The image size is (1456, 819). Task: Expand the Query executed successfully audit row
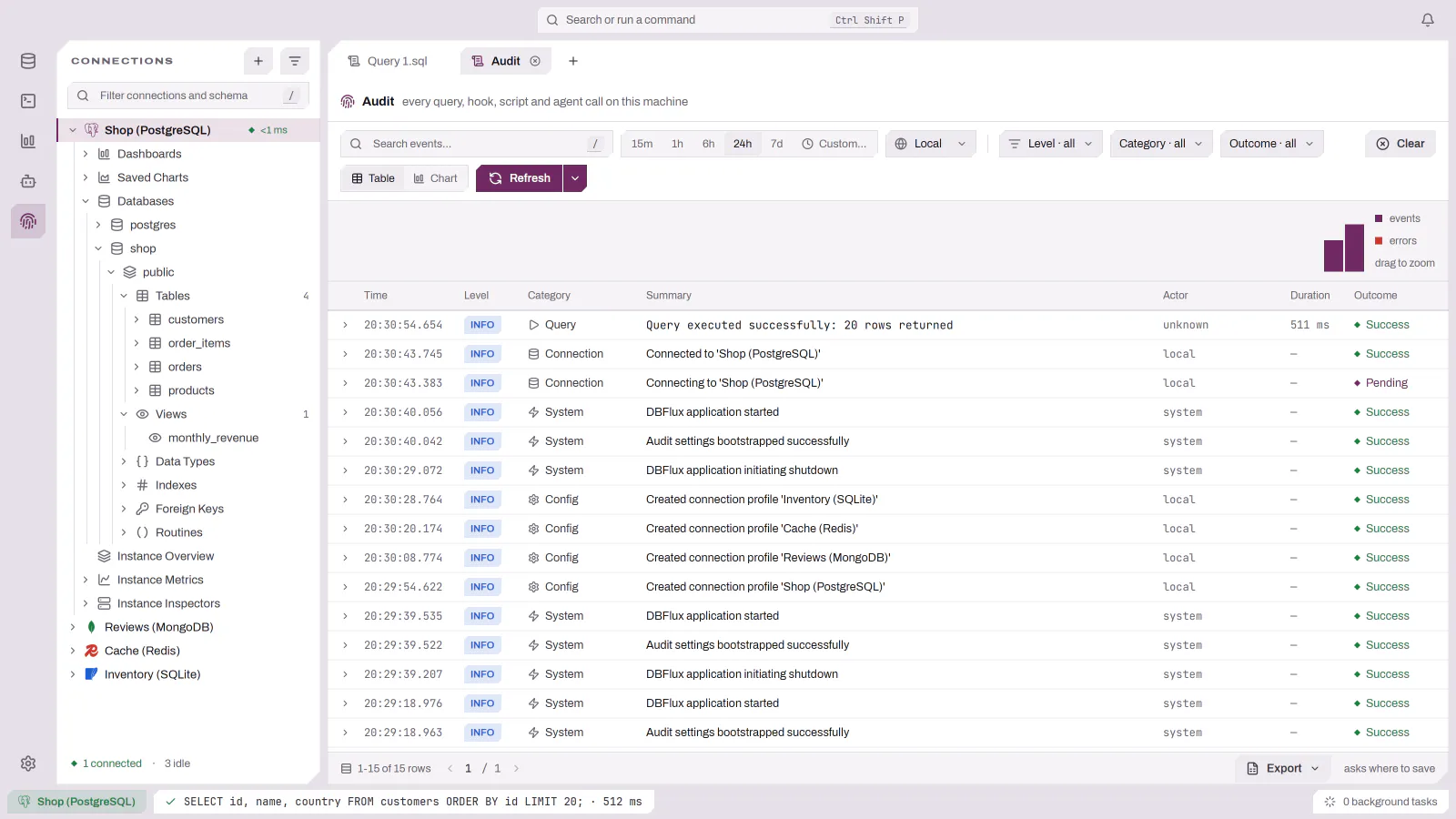345,325
